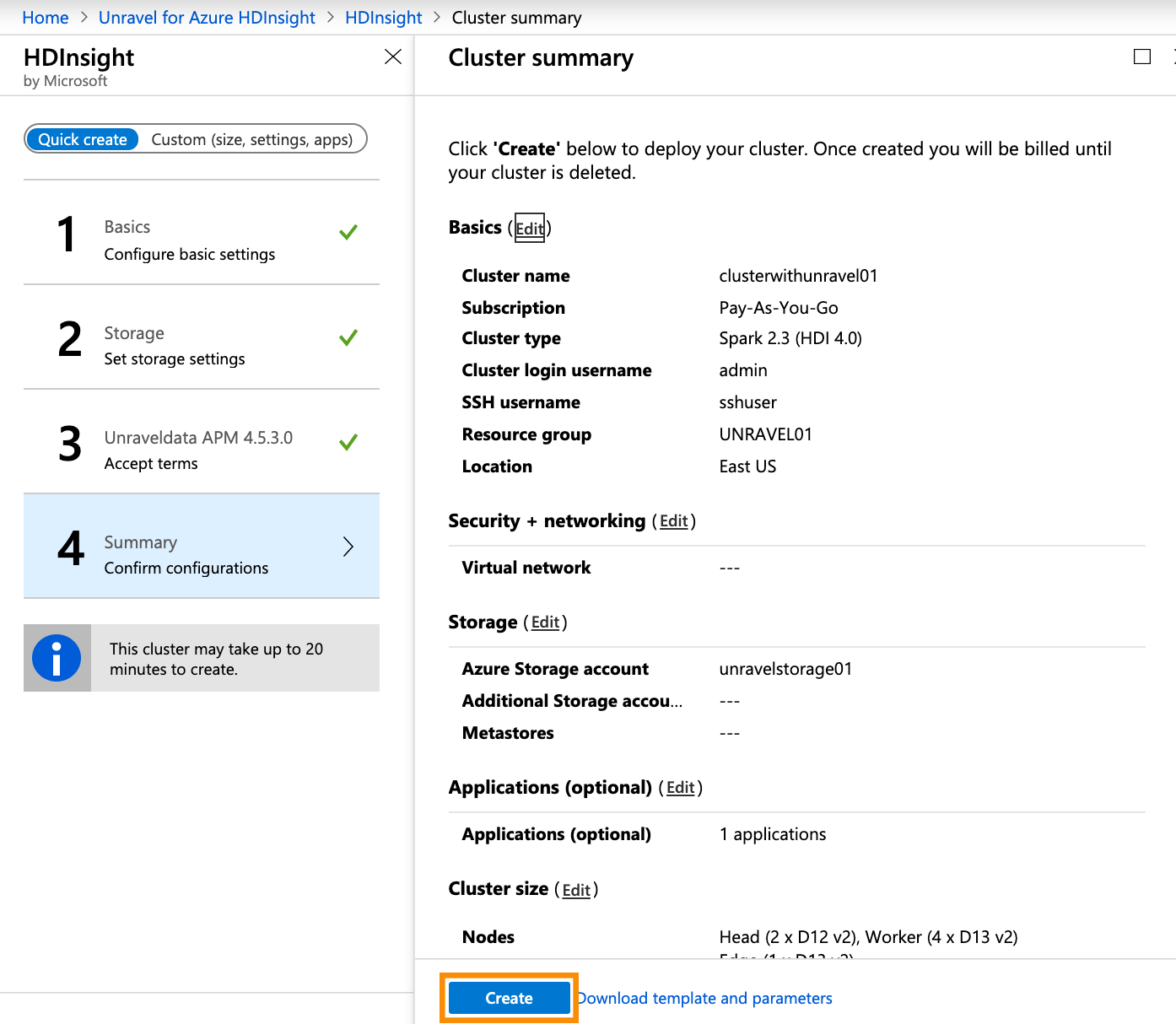
Task: Open Download template and parameters link
Action: click(x=705, y=999)
